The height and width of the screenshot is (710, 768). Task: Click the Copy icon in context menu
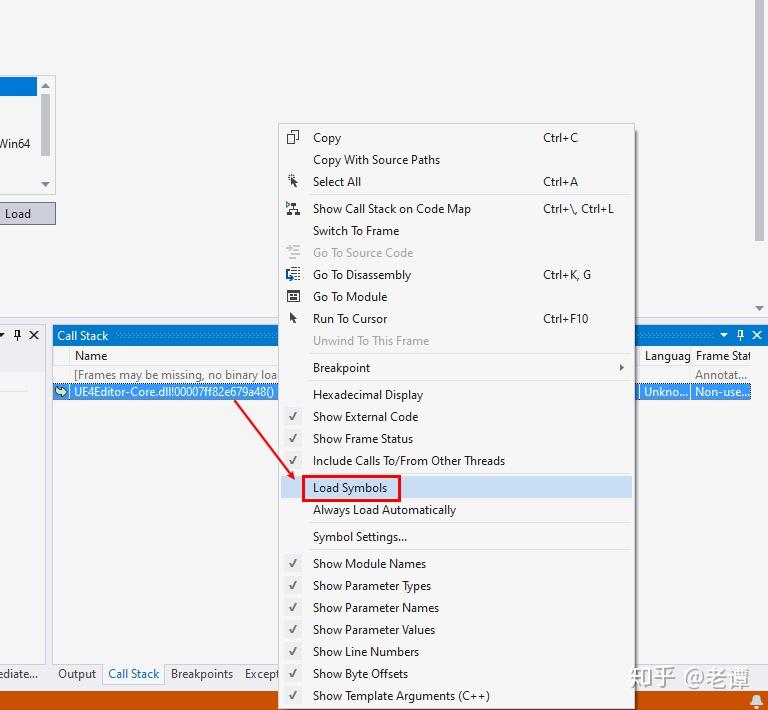pyautogui.click(x=293, y=138)
